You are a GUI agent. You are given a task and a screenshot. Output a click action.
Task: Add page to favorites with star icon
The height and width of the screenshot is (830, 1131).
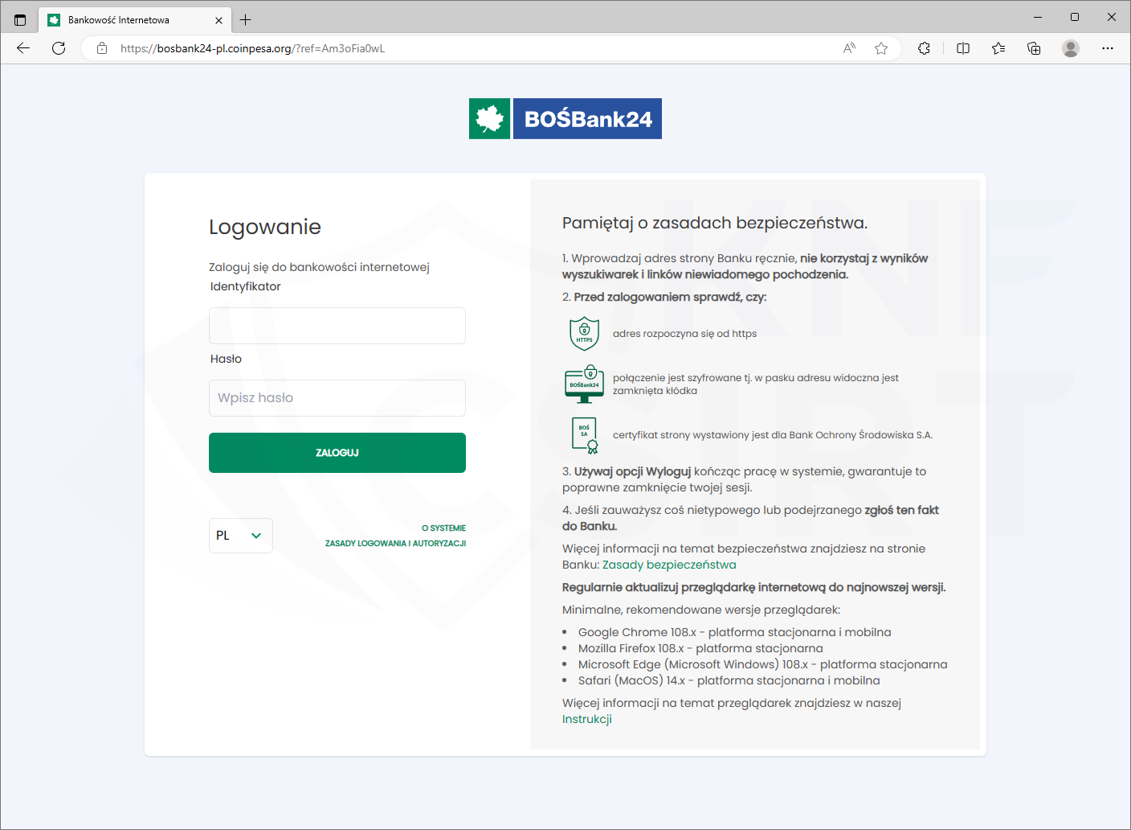tap(881, 48)
